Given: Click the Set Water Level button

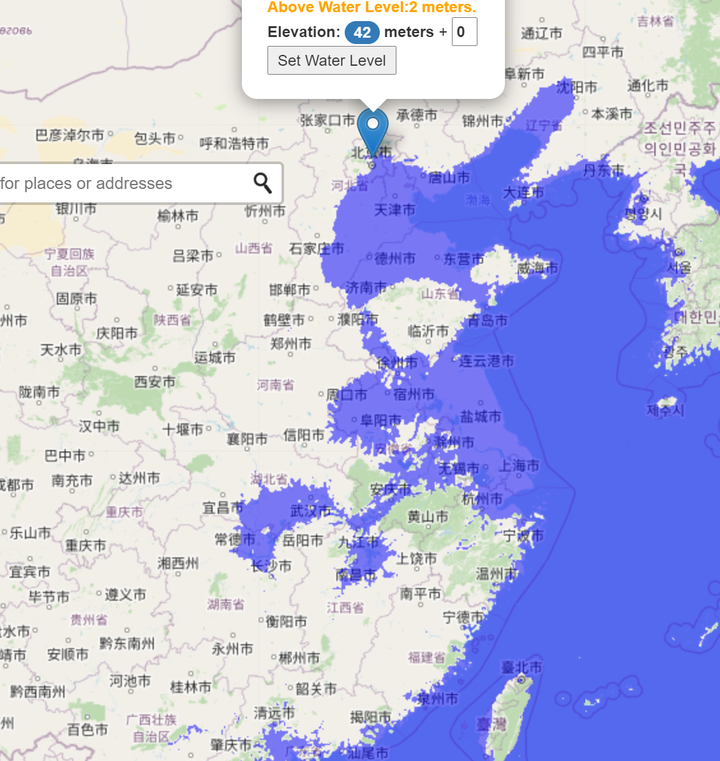Looking at the screenshot, I should 332,61.
